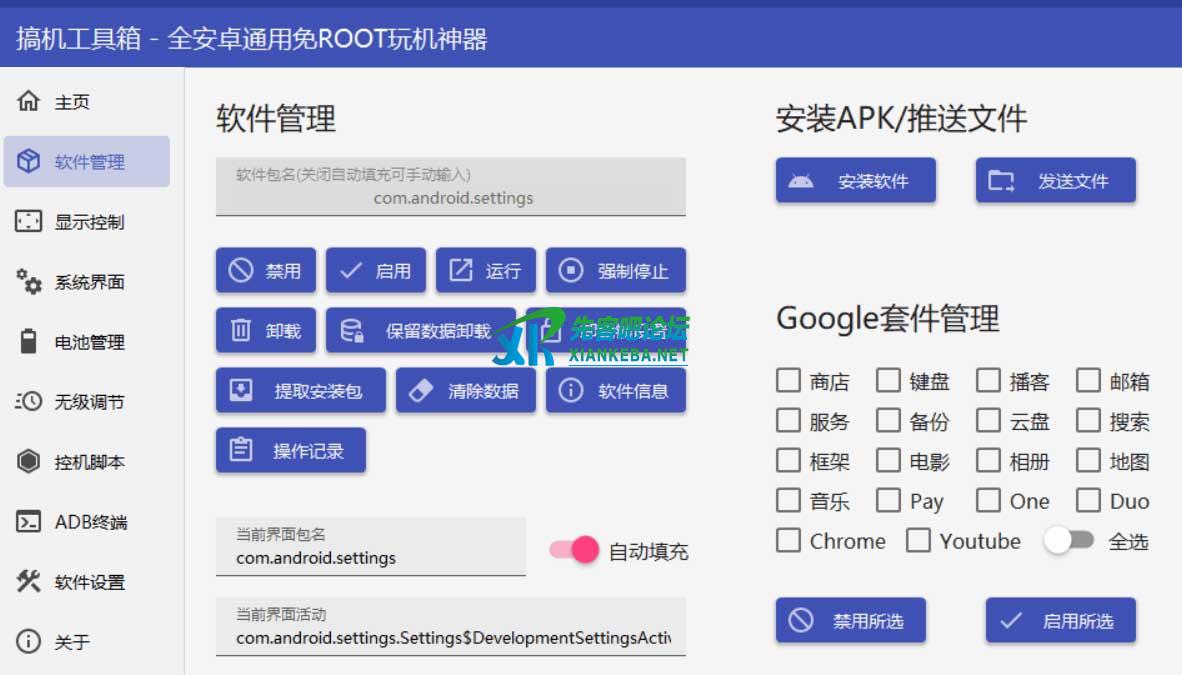The width and height of the screenshot is (1182, 675).
Task: Open the ADB终端 sidebar page
Action: coord(90,522)
